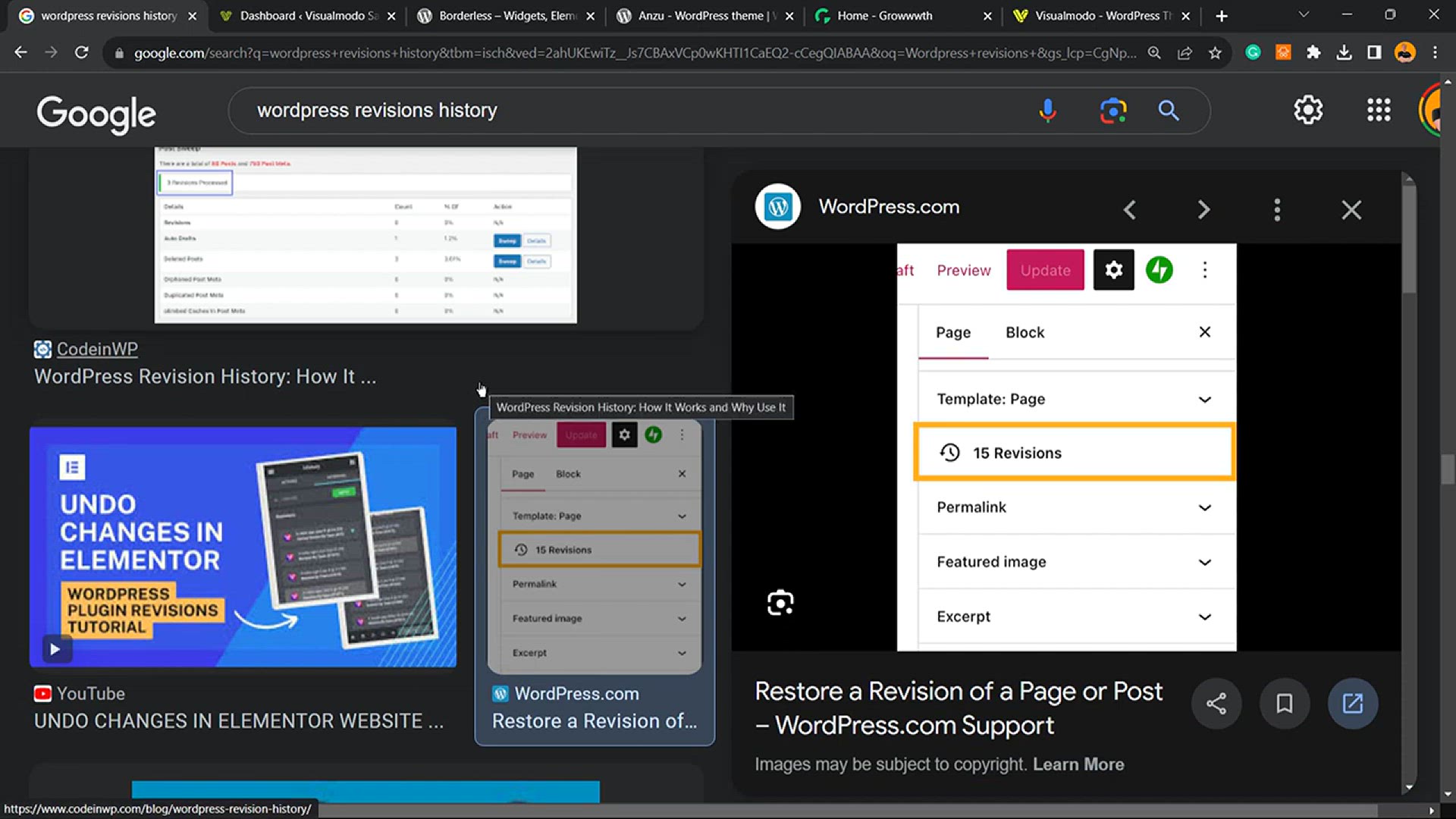Click the site info lock icon
Screen dimensions: 1456x819
coord(119,53)
